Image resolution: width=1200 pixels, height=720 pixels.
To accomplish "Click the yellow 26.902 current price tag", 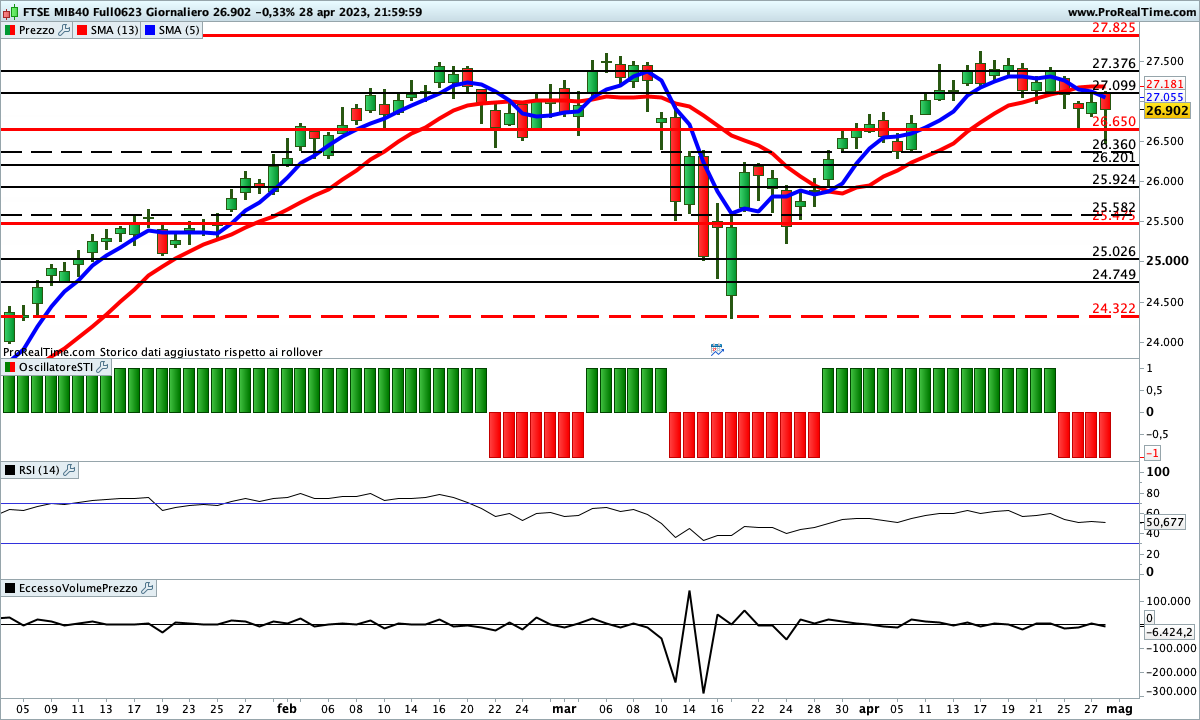I will tap(1166, 111).
